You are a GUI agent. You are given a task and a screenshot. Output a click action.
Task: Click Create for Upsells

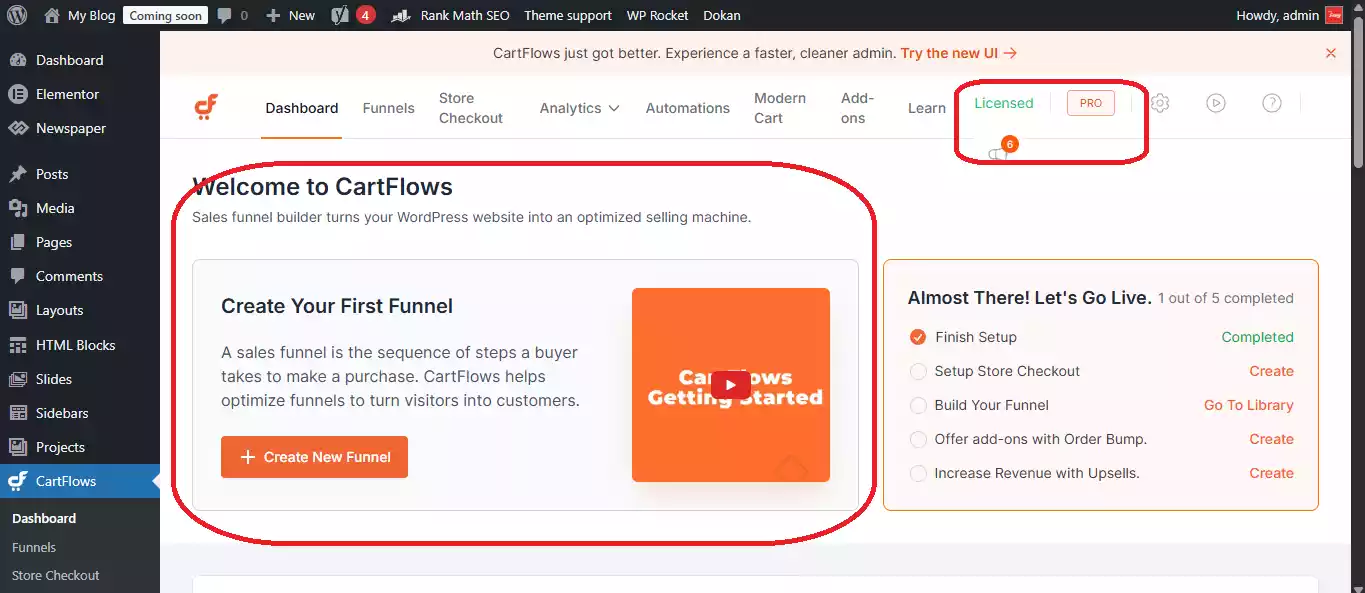pyautogui.click(x=1271, y=473)
